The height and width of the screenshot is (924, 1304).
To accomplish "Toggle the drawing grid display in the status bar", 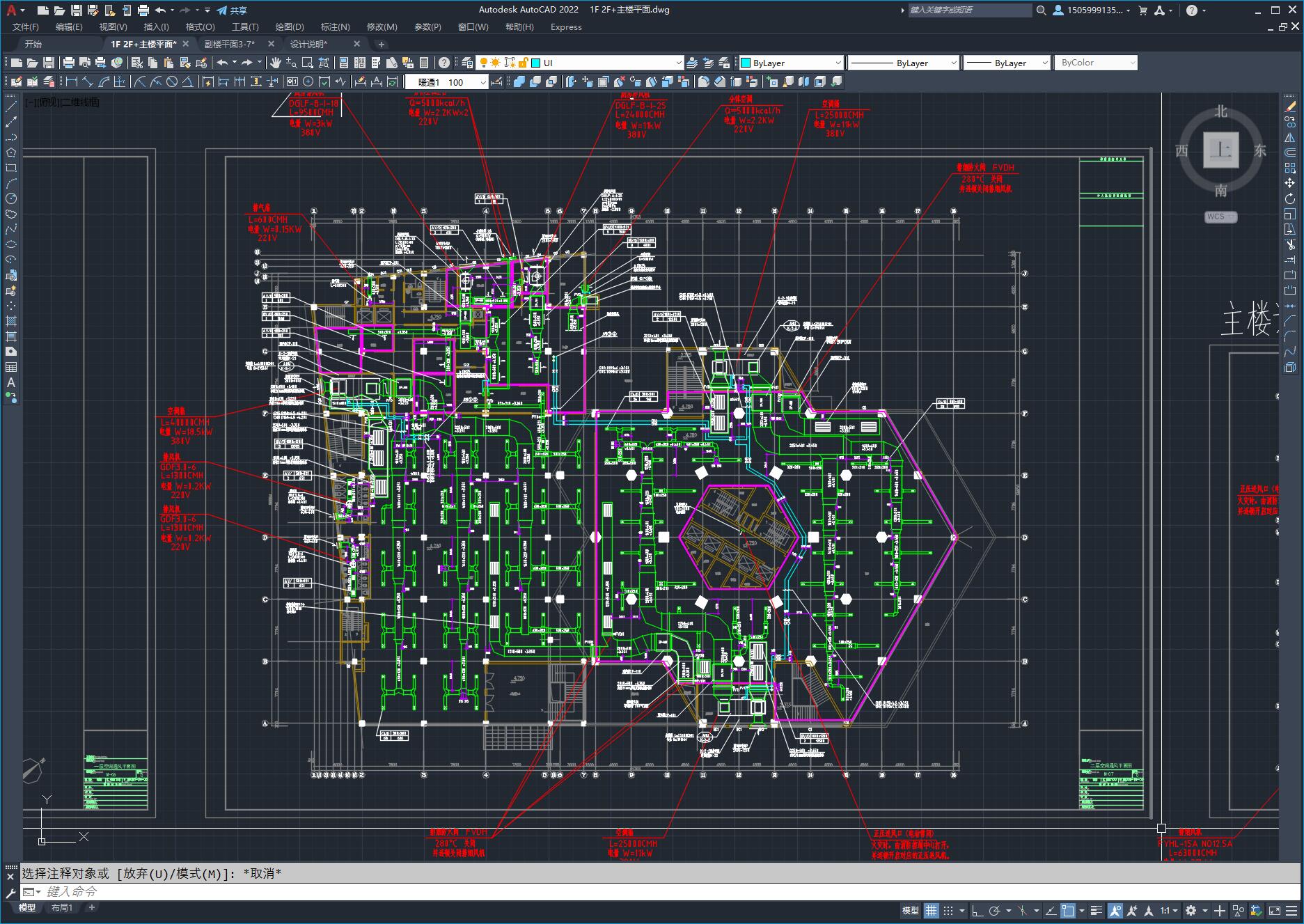I will [x=931, y=910].
